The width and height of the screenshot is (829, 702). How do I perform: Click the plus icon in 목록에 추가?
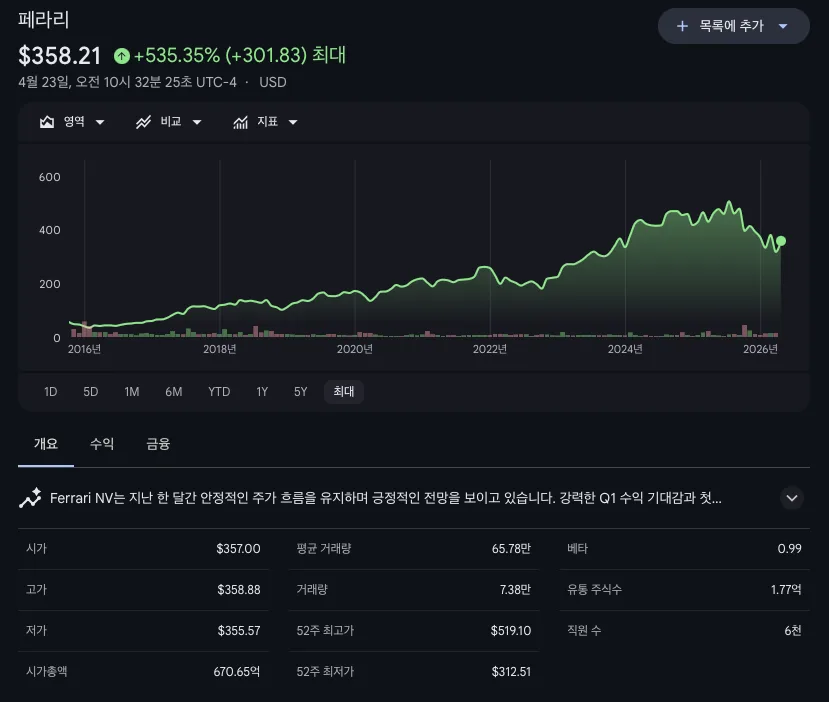tap(682, 26)
